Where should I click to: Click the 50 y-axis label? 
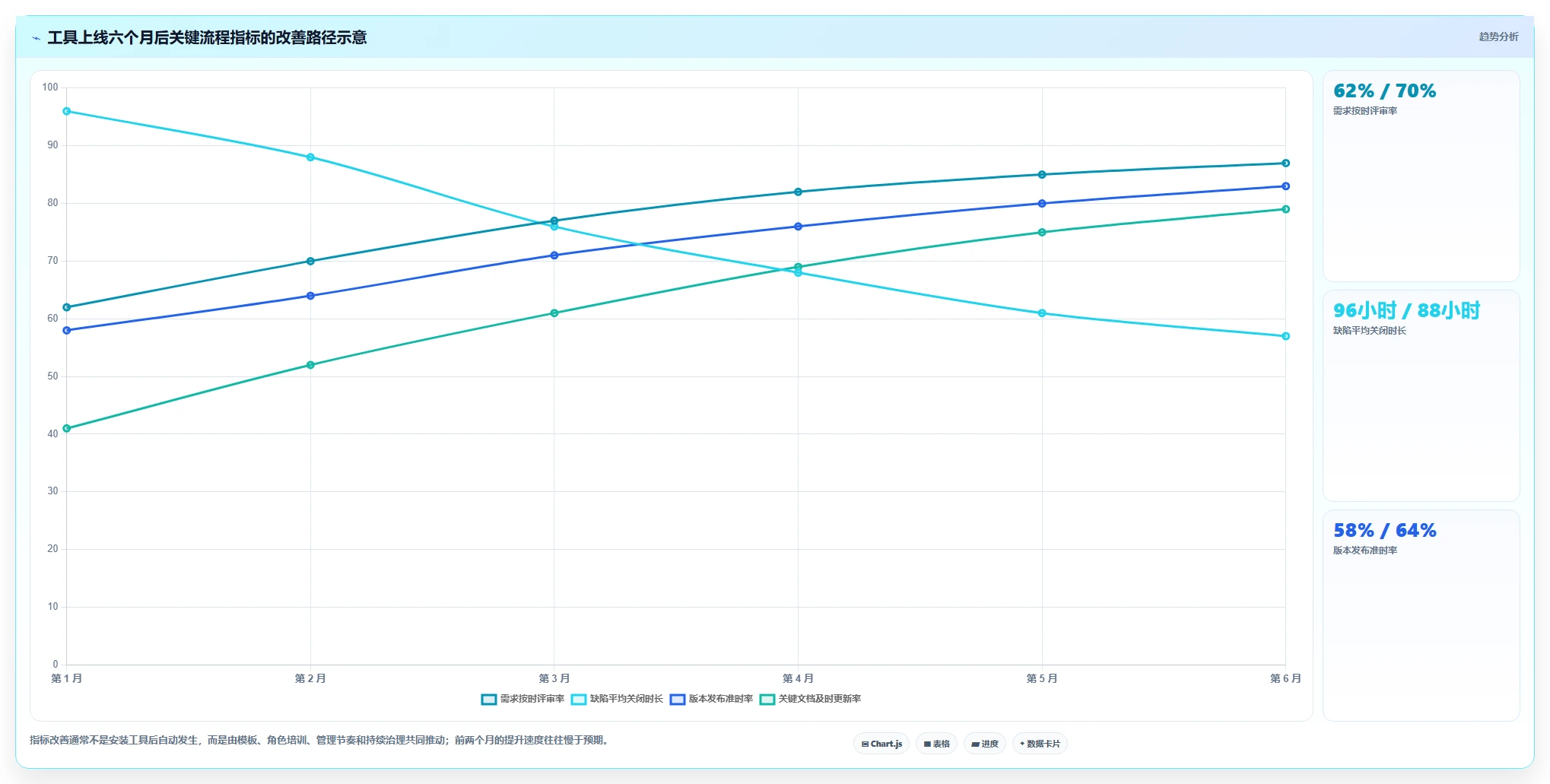(52, 376)
